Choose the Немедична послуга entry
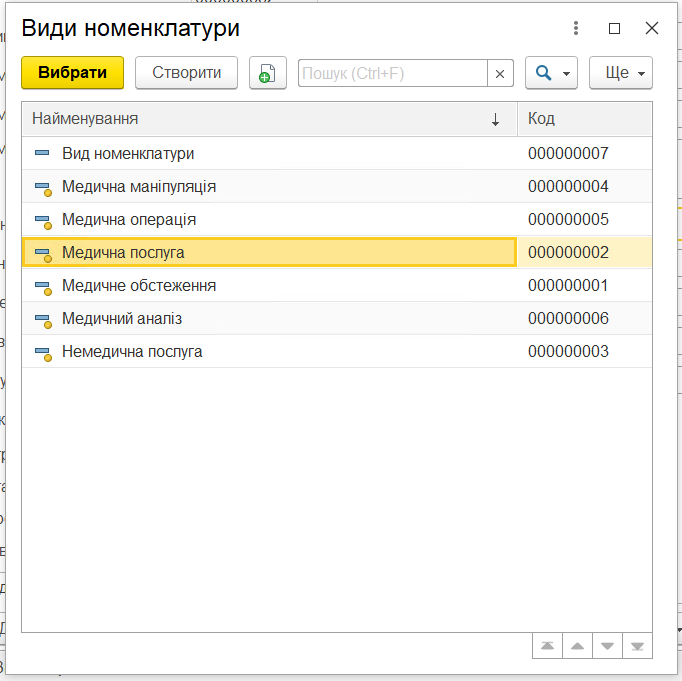 [132, 352]
